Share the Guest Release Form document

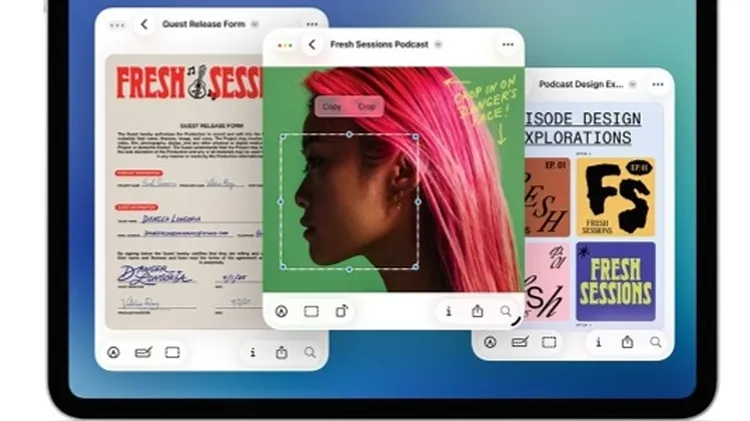pyautogui.click(x=282, y=353)
